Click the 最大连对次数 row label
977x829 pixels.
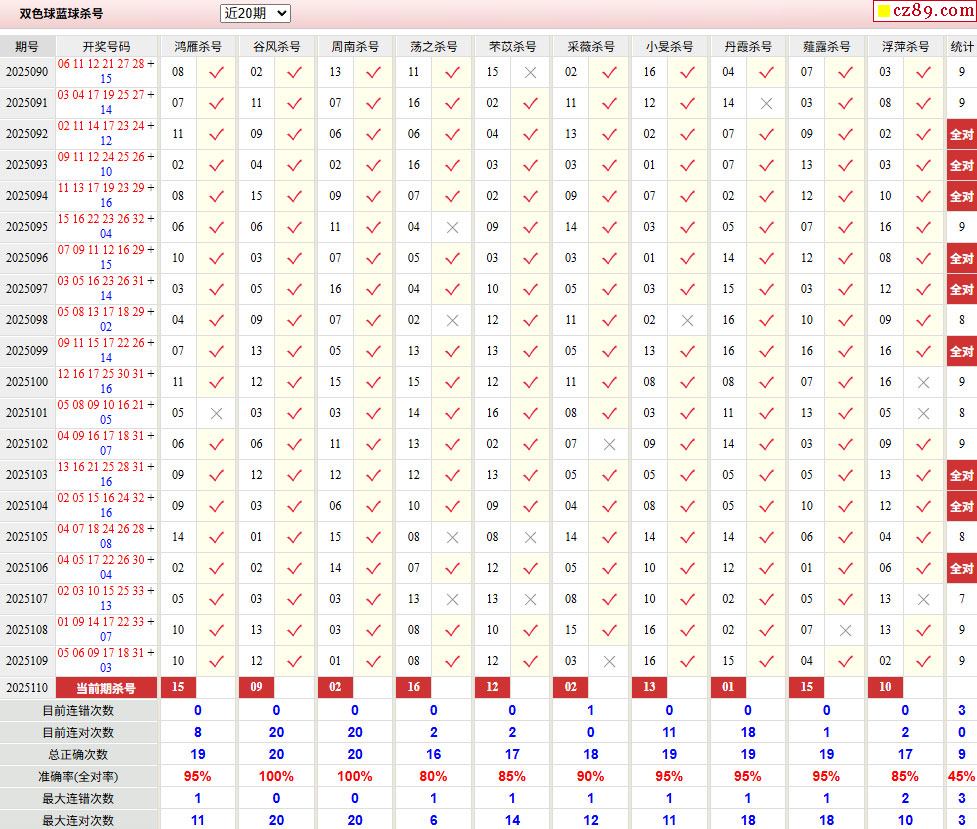pyautogui.click(x=78, y=820)
